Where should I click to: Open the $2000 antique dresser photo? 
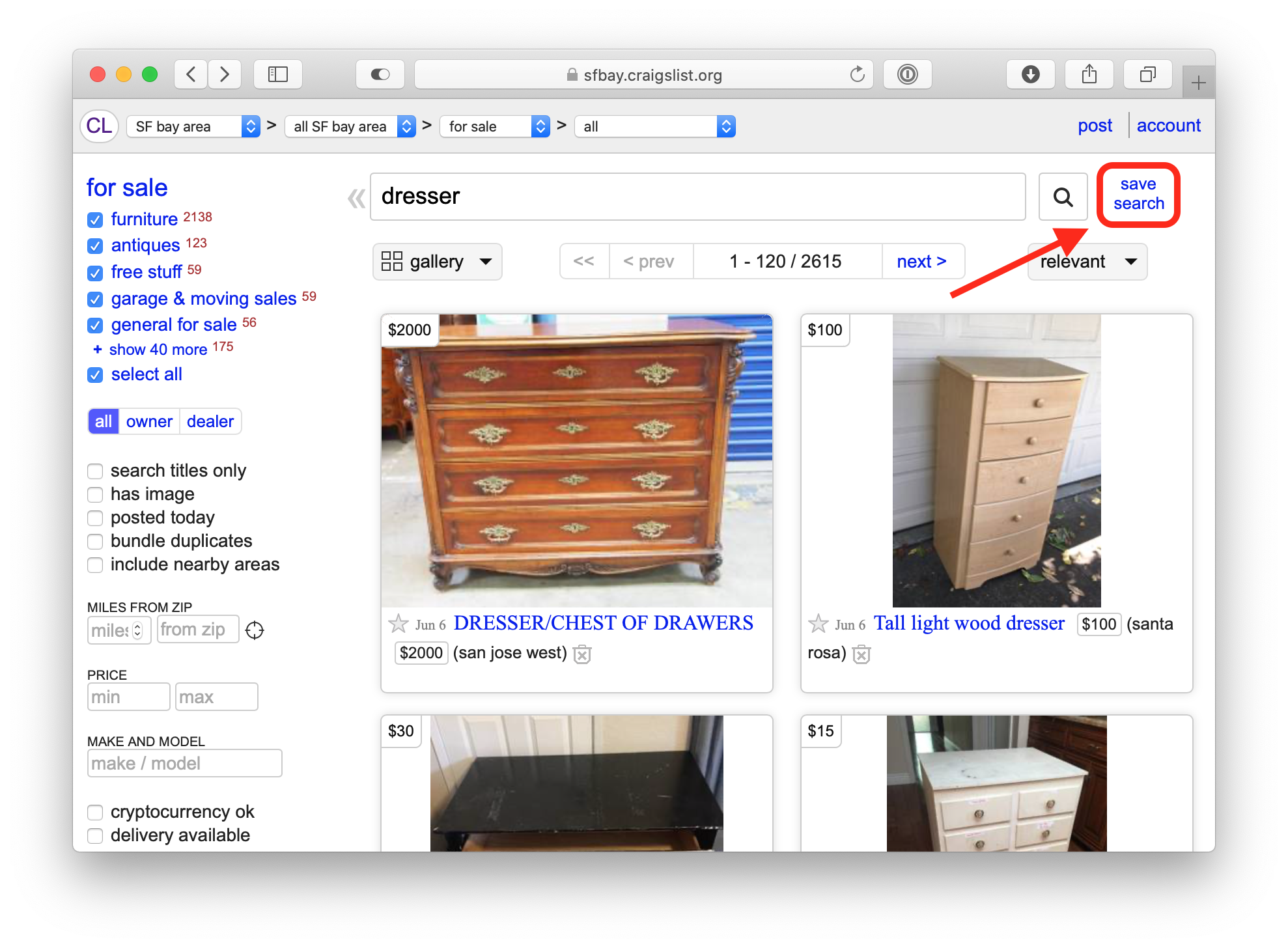(577, 461)
